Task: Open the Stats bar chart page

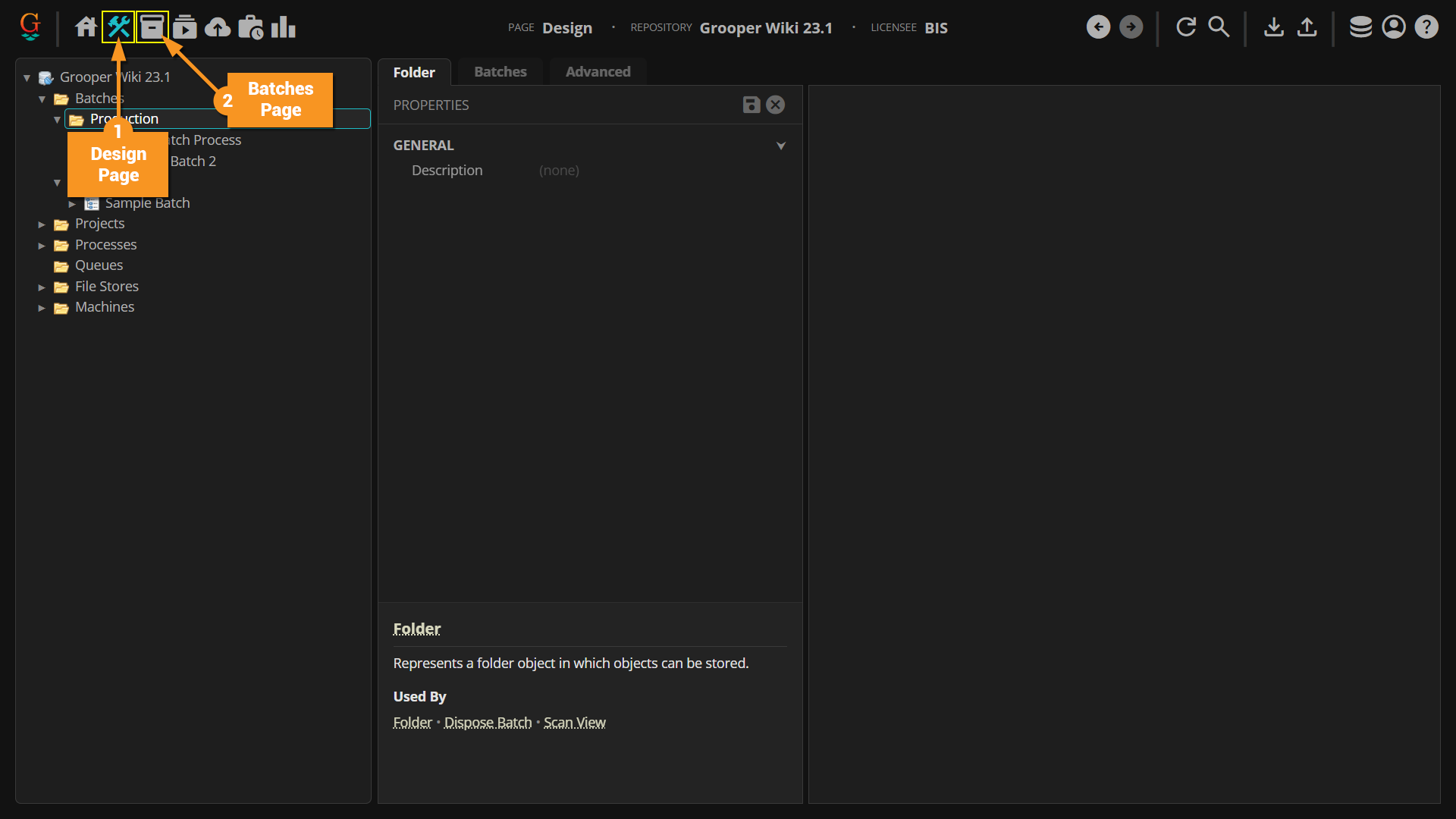Action: pos(284,27)
